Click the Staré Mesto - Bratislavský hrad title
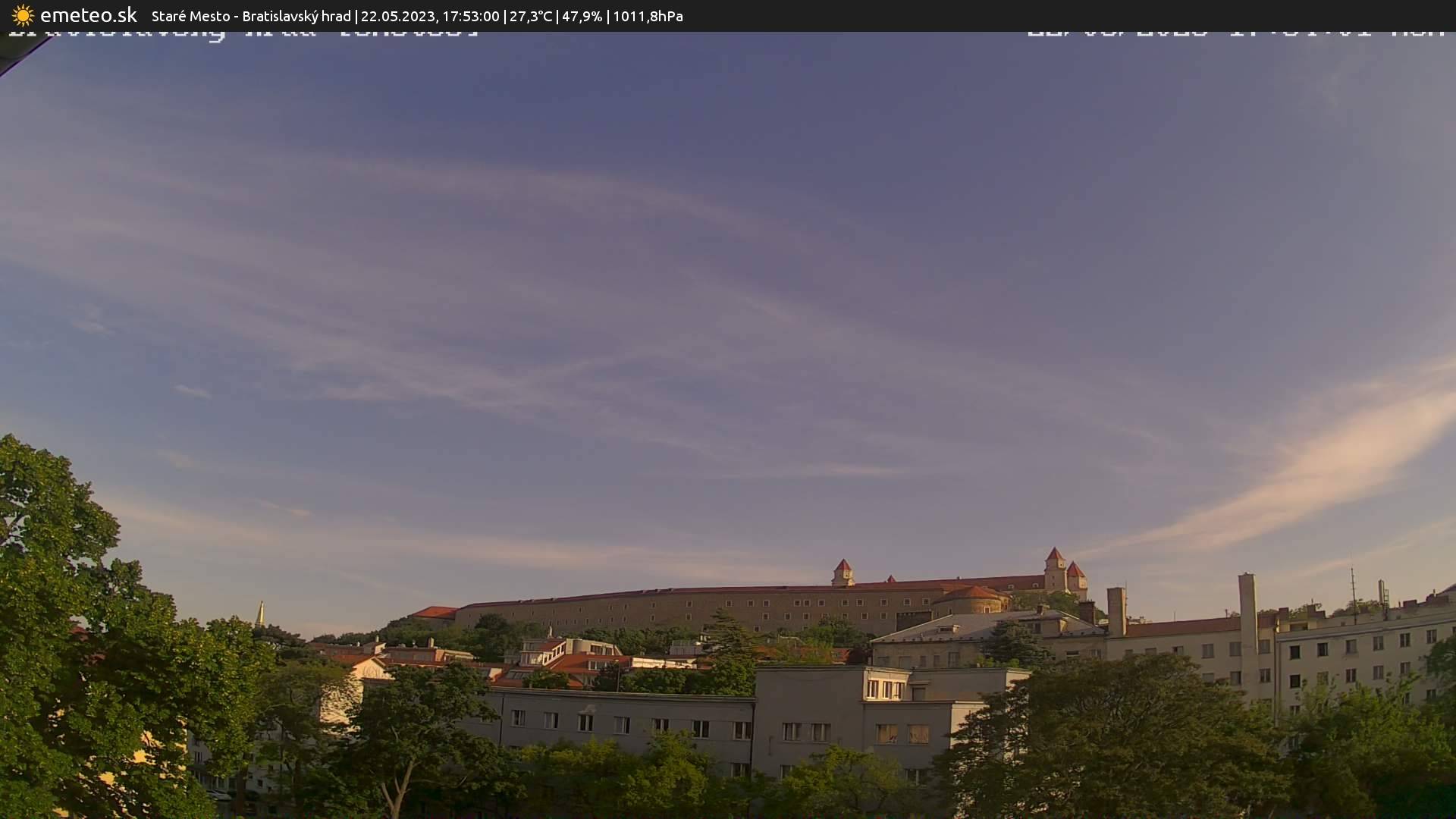 pos(251,16)
